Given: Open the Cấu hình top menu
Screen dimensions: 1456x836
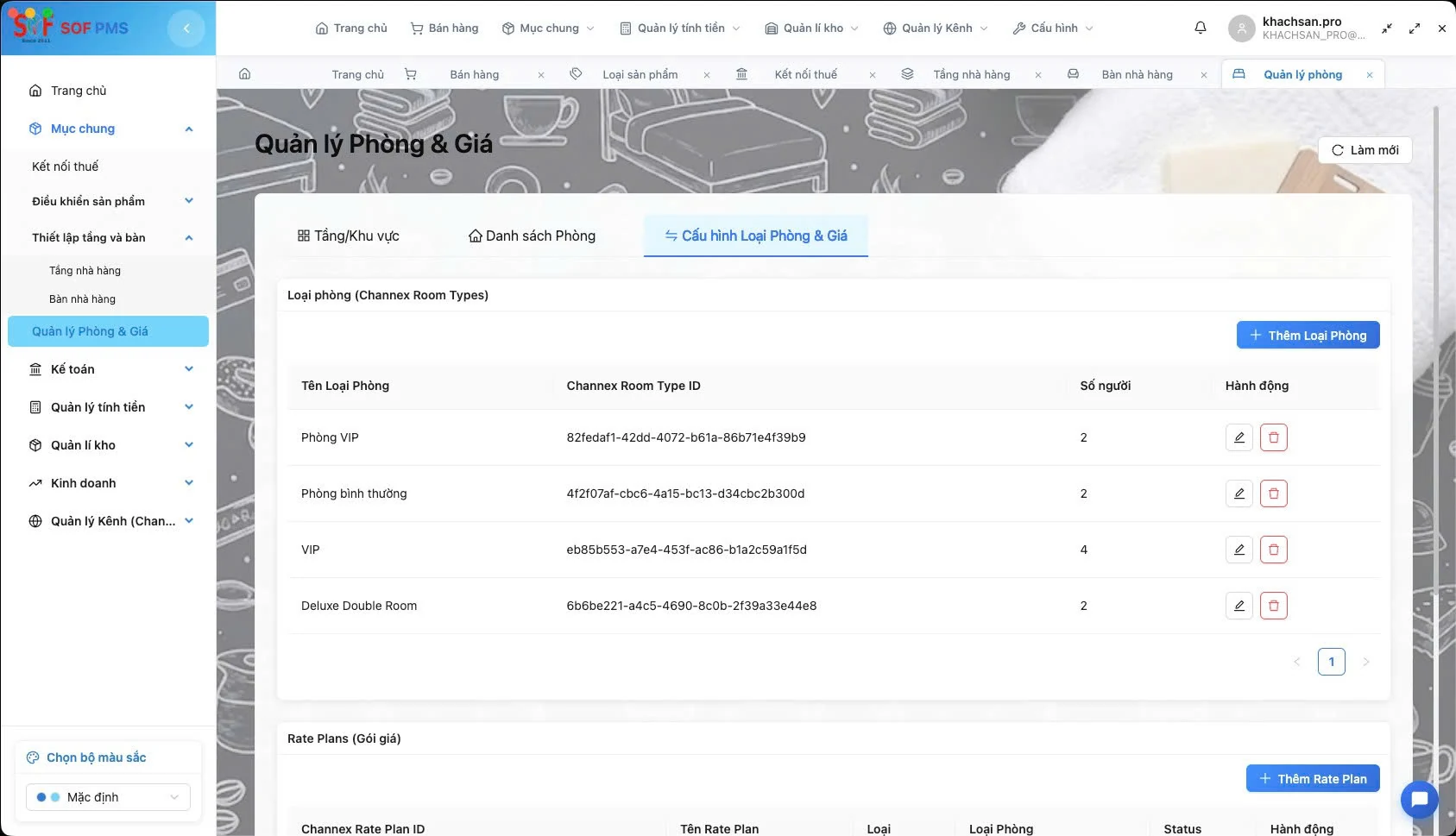Looking at the screenshot, I should (1052, 28).
